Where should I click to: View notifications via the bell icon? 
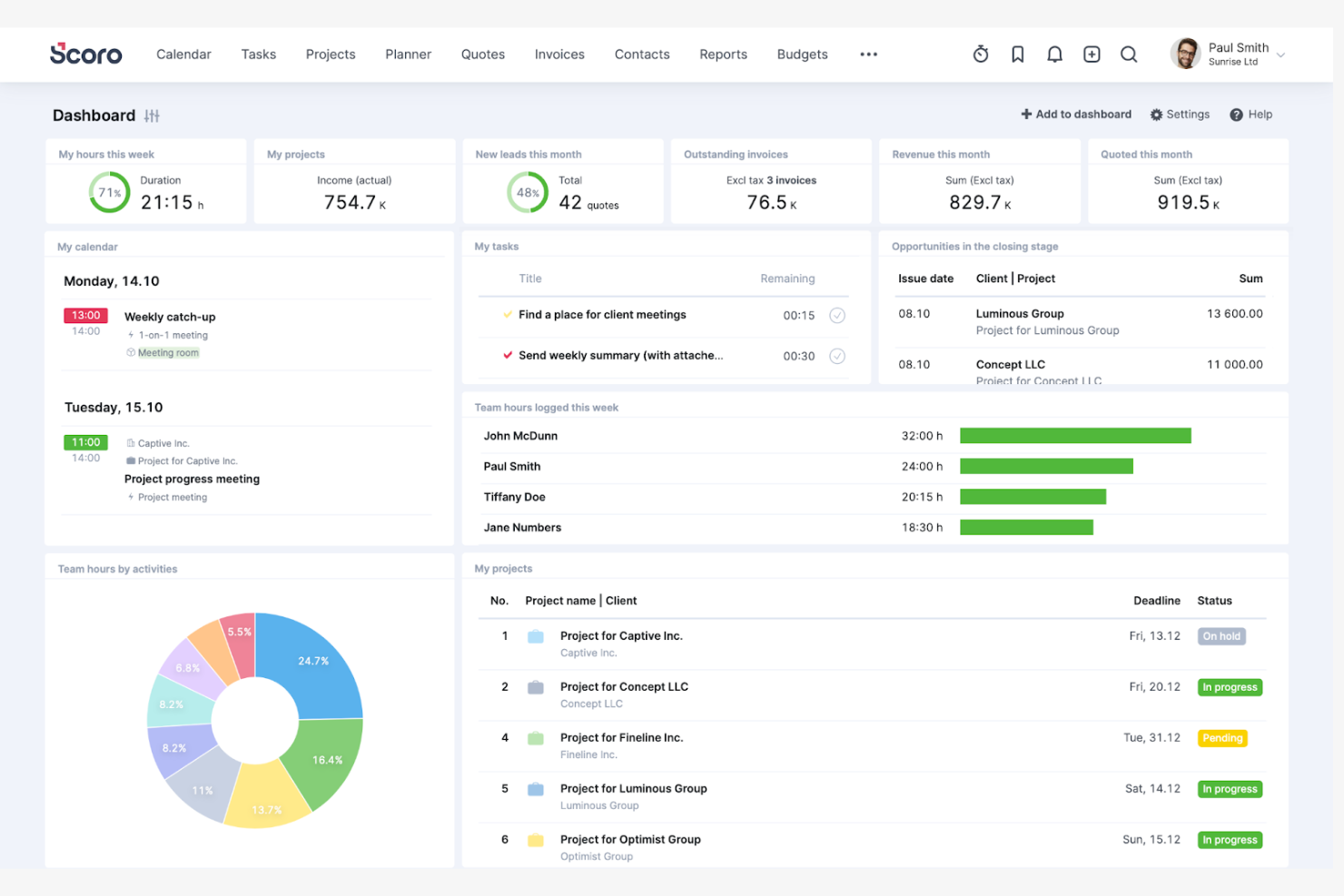point(1054,54)
